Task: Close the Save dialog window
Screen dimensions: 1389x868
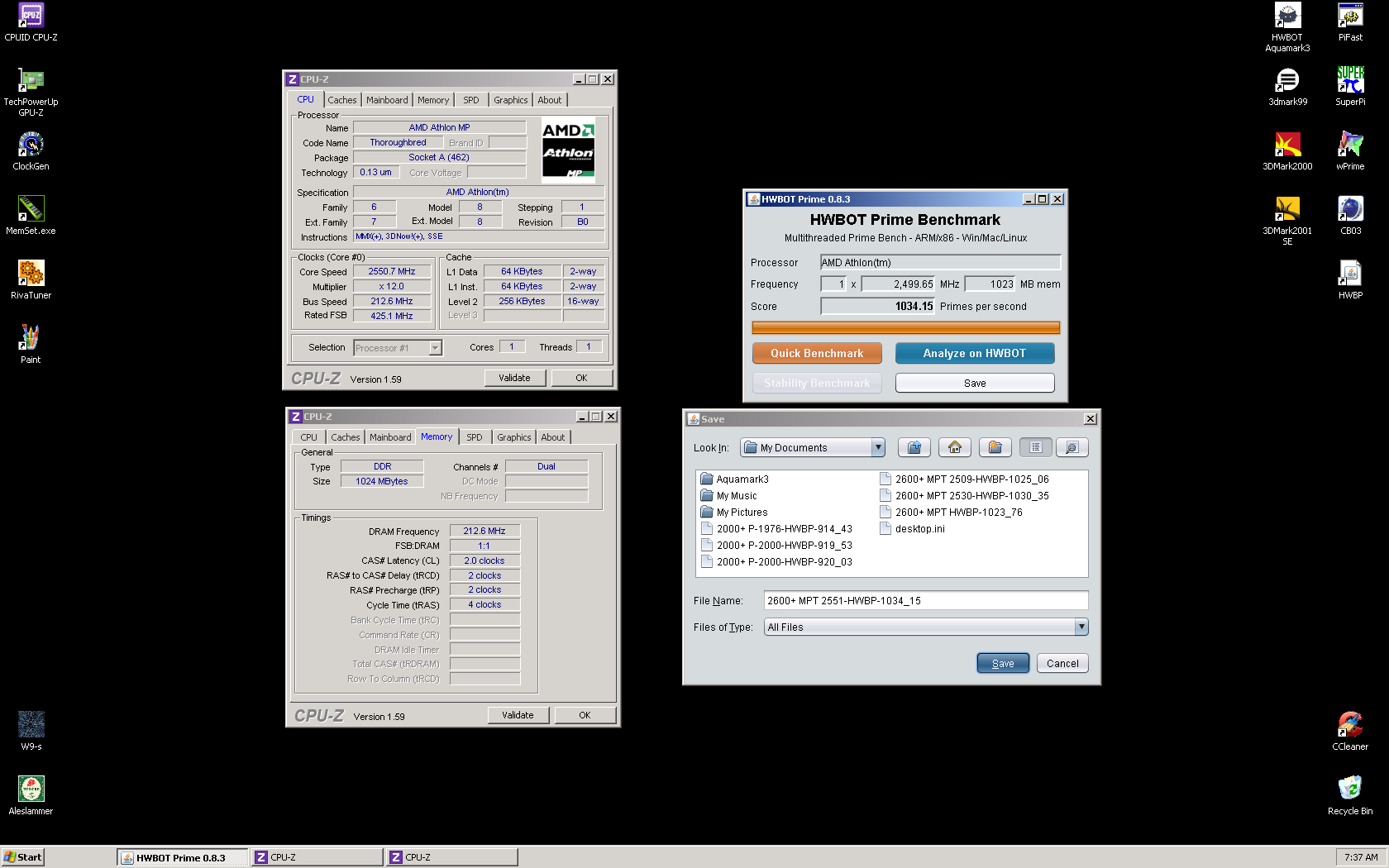Action: tap(1091, 419)
